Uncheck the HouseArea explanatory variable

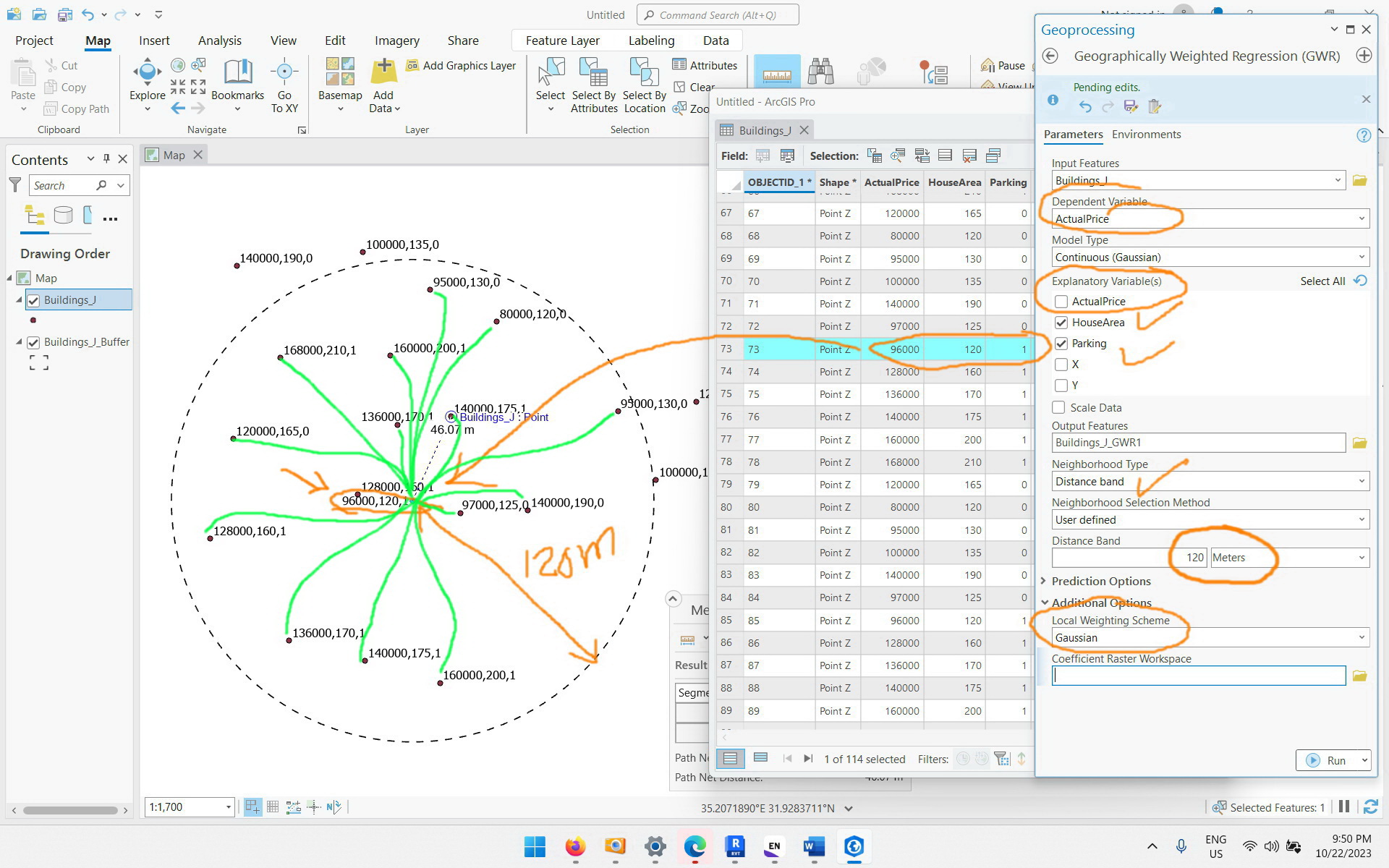pyautogui.click(x=1061, y=323)
